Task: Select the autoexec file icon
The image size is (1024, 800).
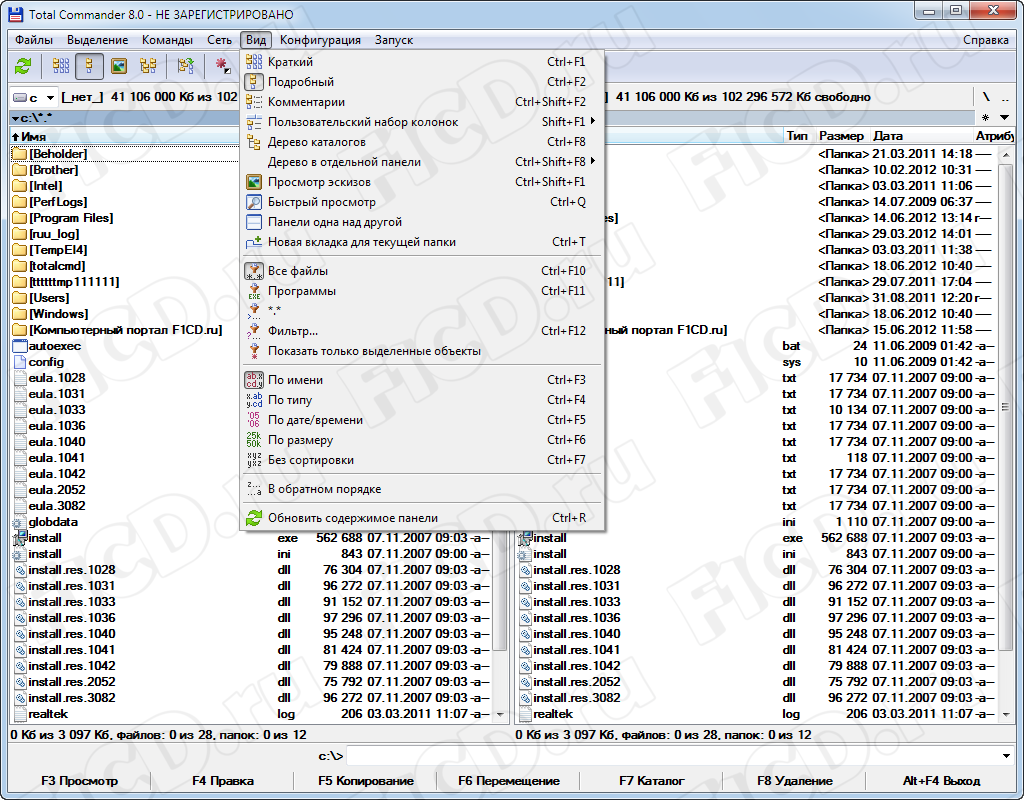Action: pos(20,346)
